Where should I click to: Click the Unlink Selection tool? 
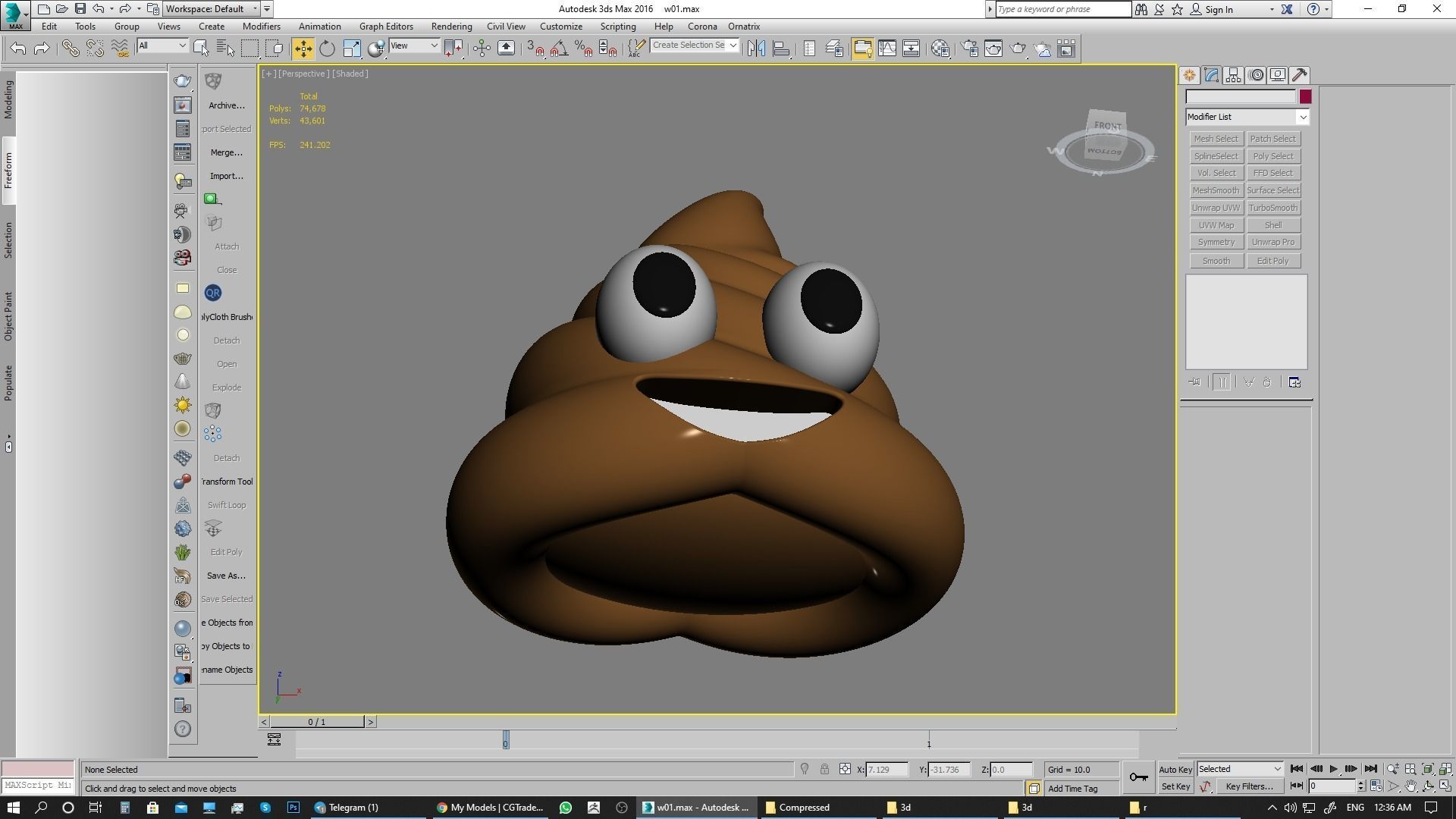[95, 49]
